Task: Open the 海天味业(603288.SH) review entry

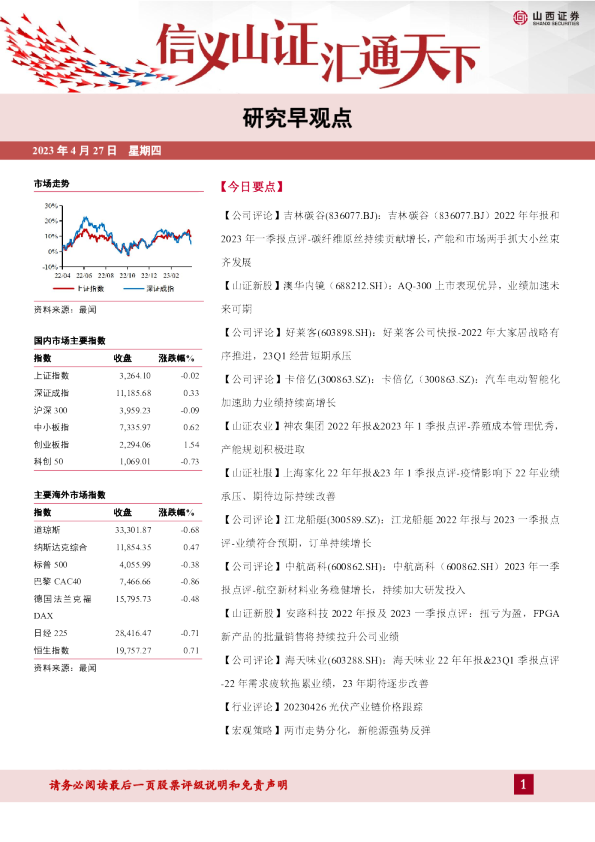Action: 390,671
